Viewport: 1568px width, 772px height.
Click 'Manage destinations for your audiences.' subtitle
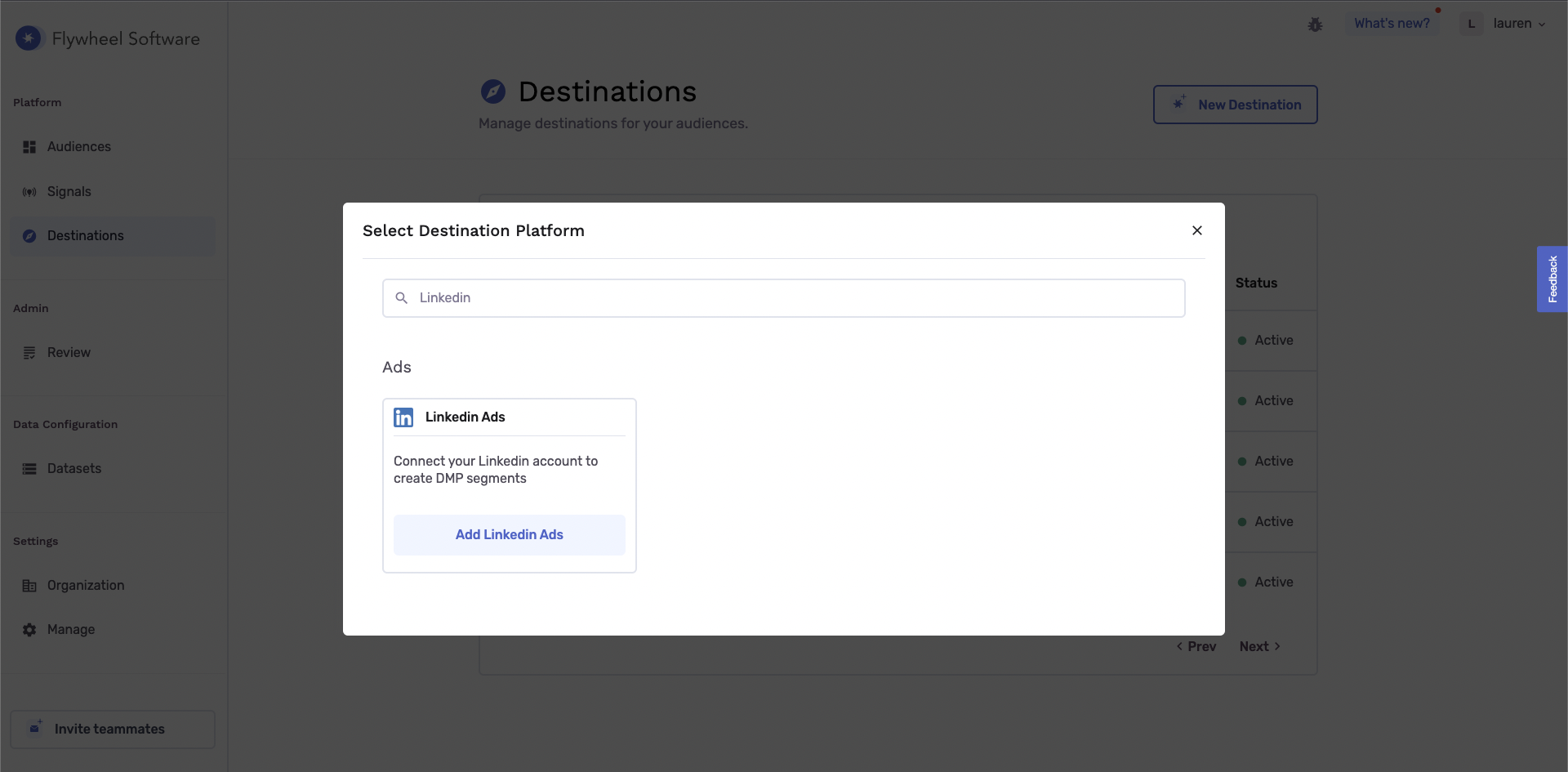[x=613, y=123]
